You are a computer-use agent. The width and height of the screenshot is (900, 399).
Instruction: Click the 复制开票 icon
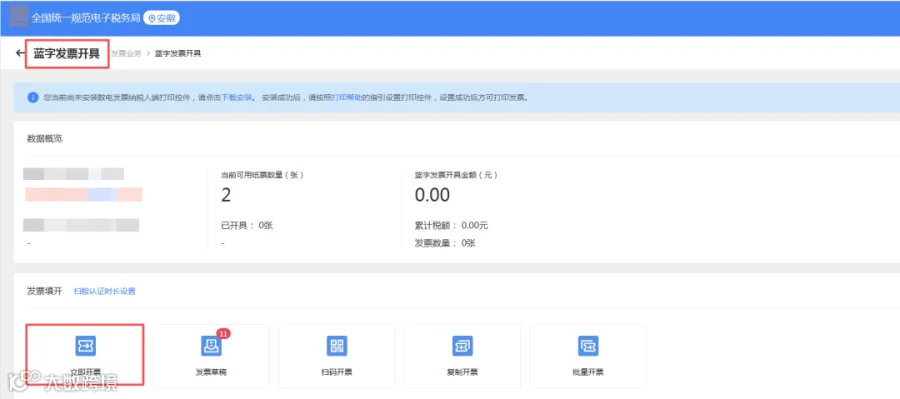click(462, 346)
